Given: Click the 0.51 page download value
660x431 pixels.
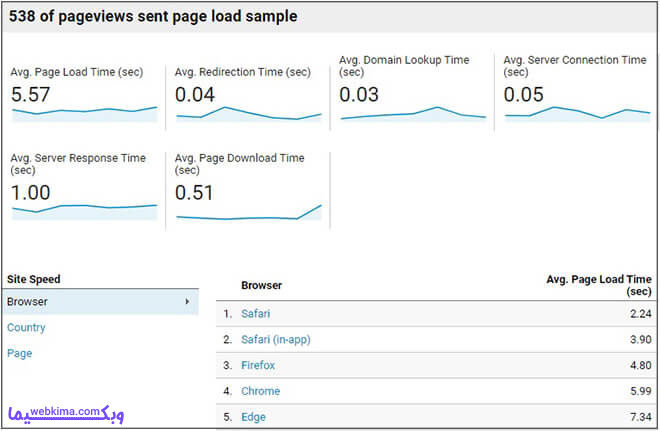Looking at the screenshot, I should 194,193.
